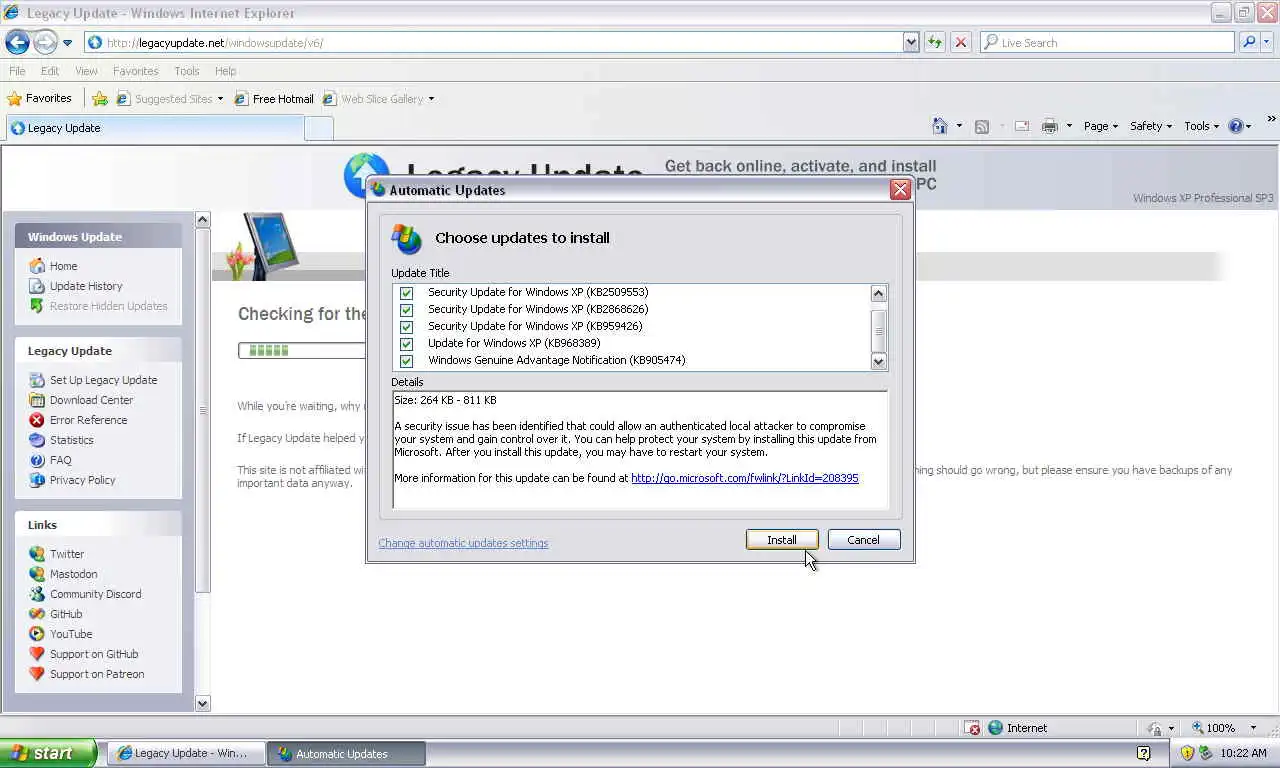1280x768 pixels.
Task: Expand search provider options dropdown
Action: click(1268, 42)
